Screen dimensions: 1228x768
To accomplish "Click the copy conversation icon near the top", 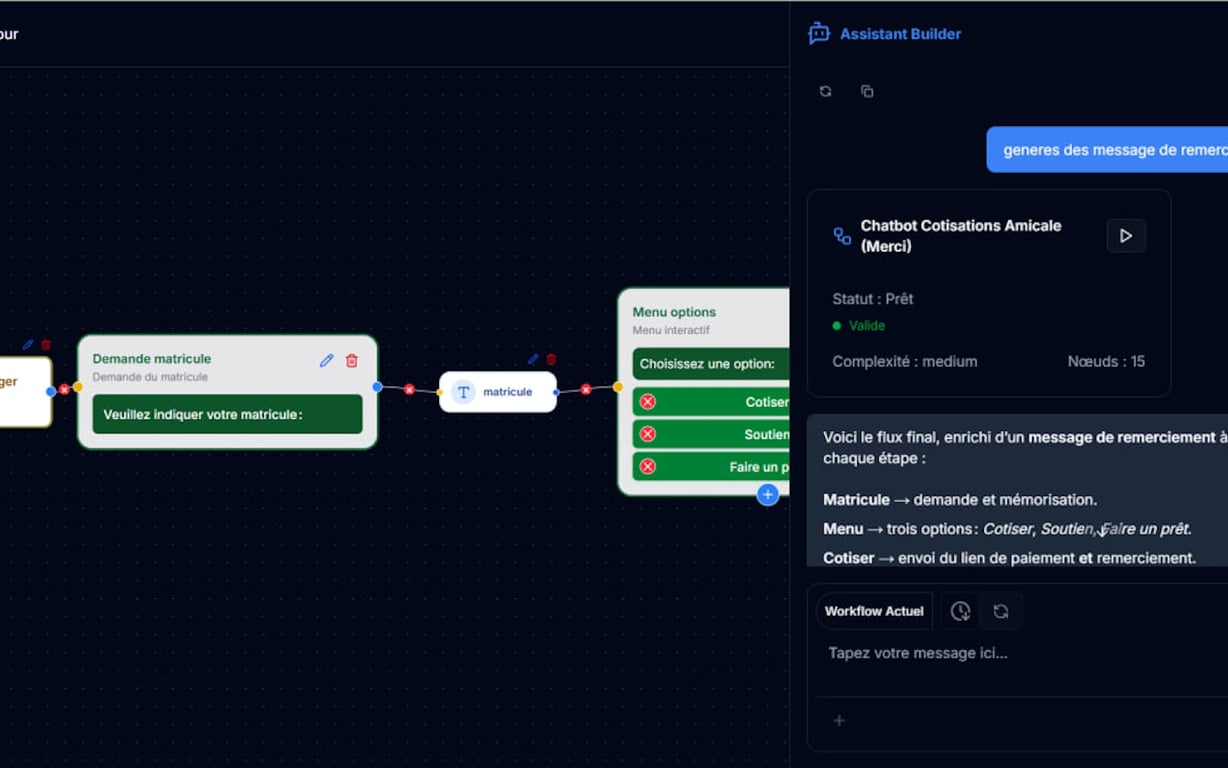I will click(x=867, y=91).
